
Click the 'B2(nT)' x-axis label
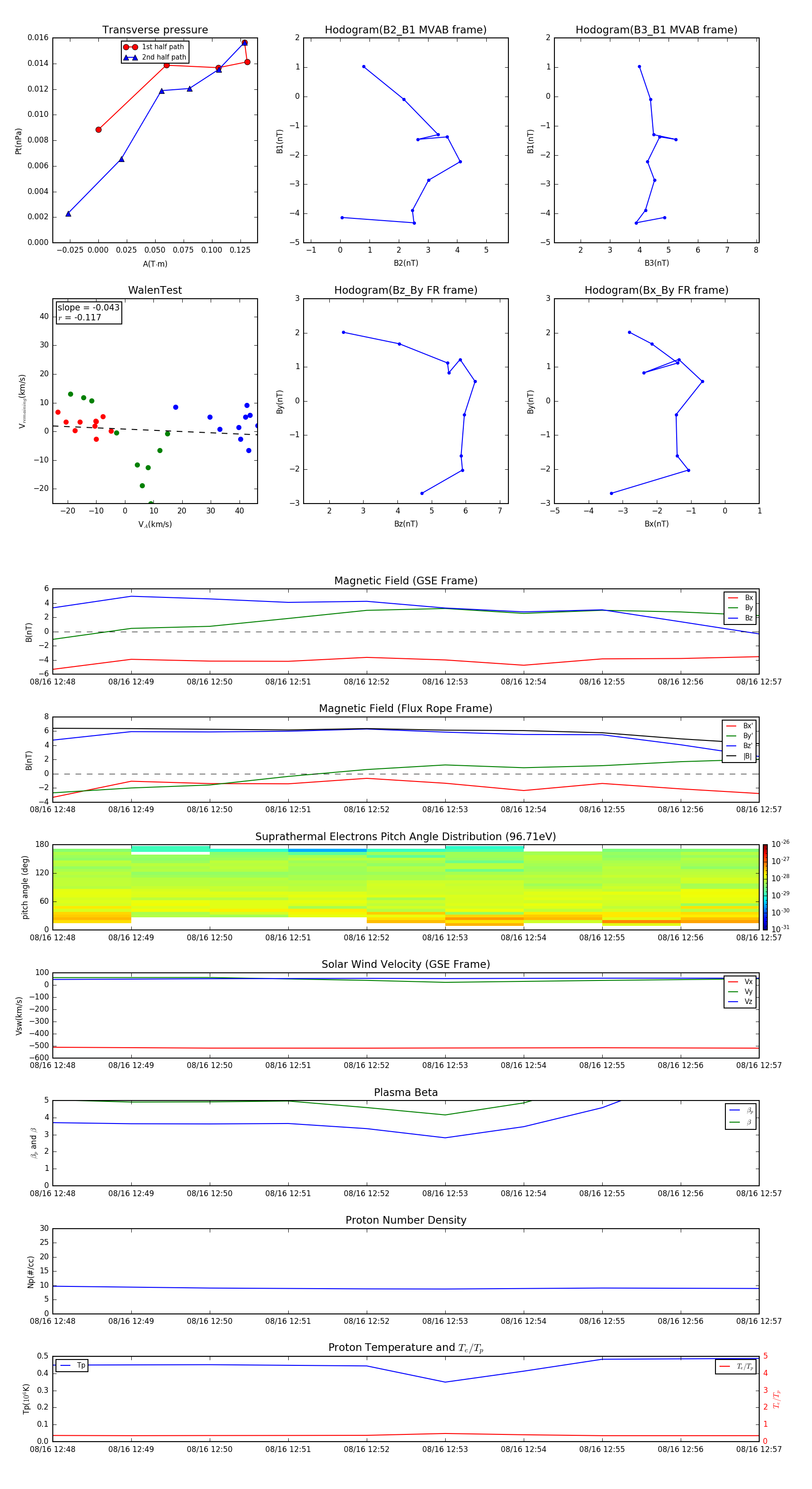click(406, 263)
